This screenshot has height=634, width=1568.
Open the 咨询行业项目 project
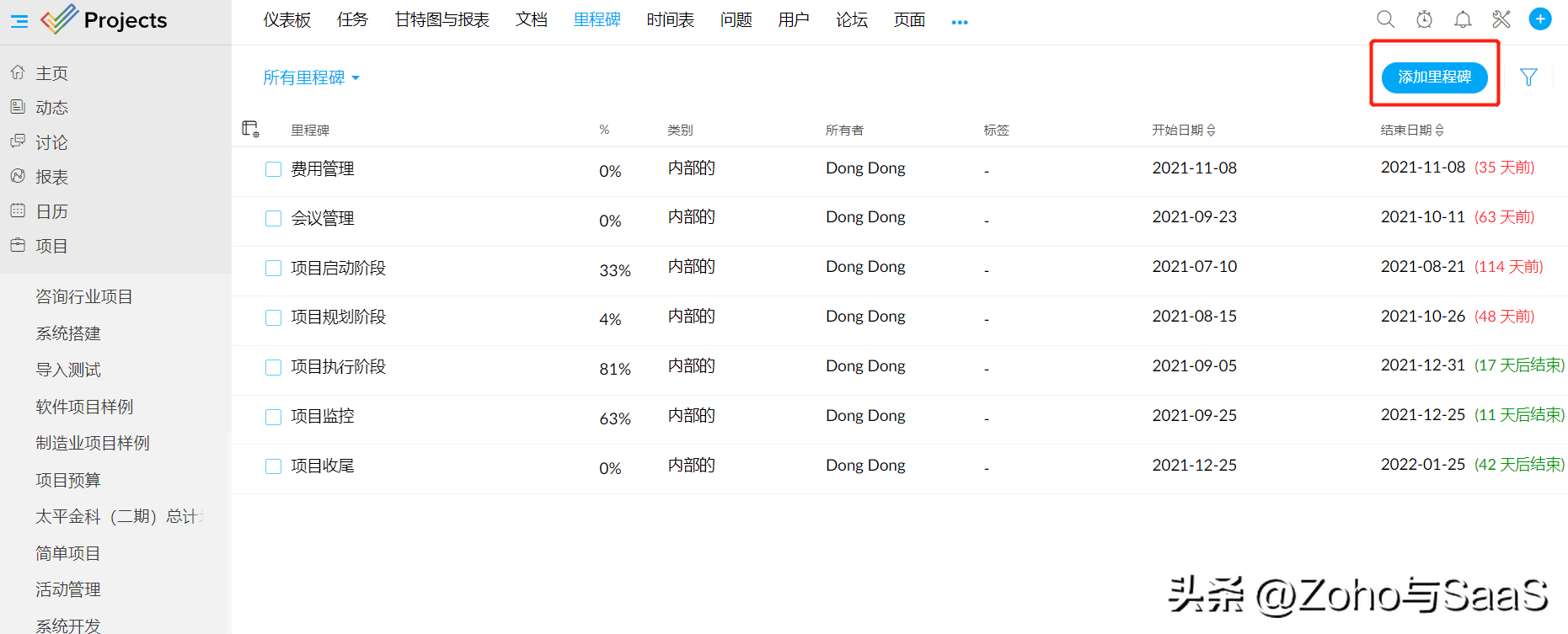84,296
